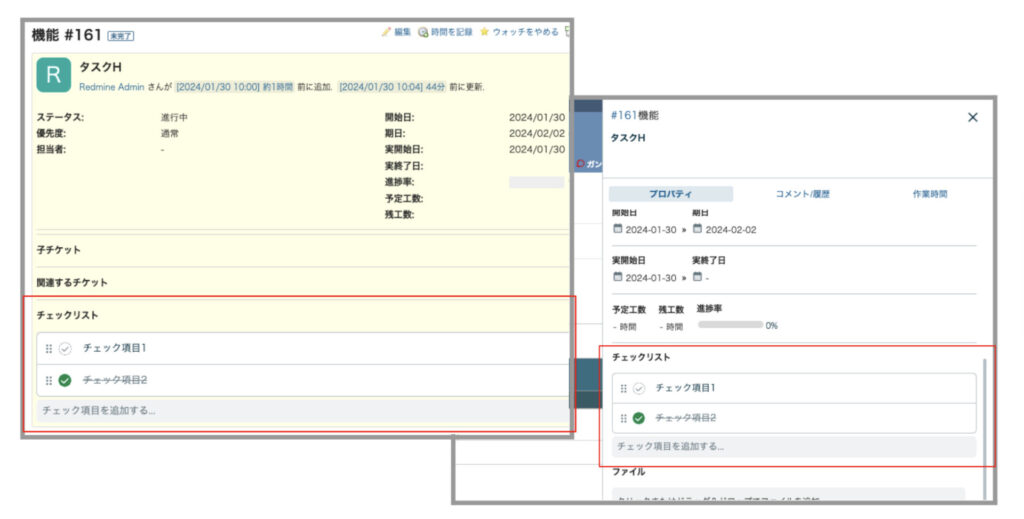
Task: Click the green R avatar for Redmine Admin
Action: [54, 75]
